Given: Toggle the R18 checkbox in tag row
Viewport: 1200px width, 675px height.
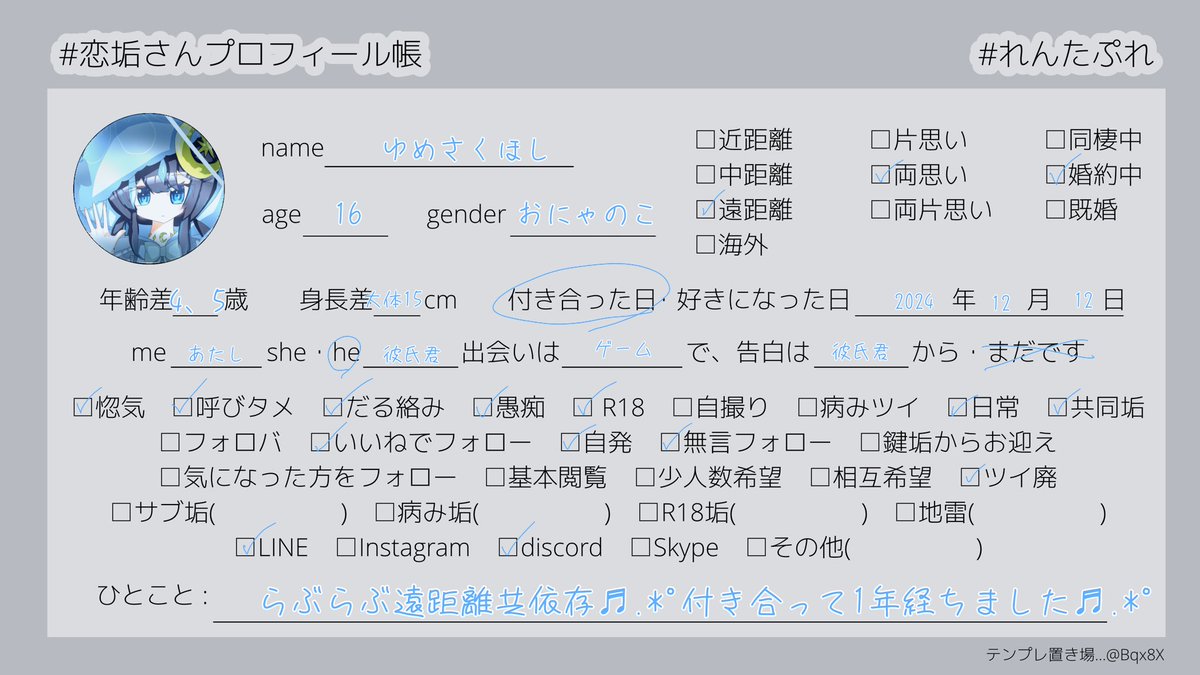Looking at the screenshot, I should point(584,407).
